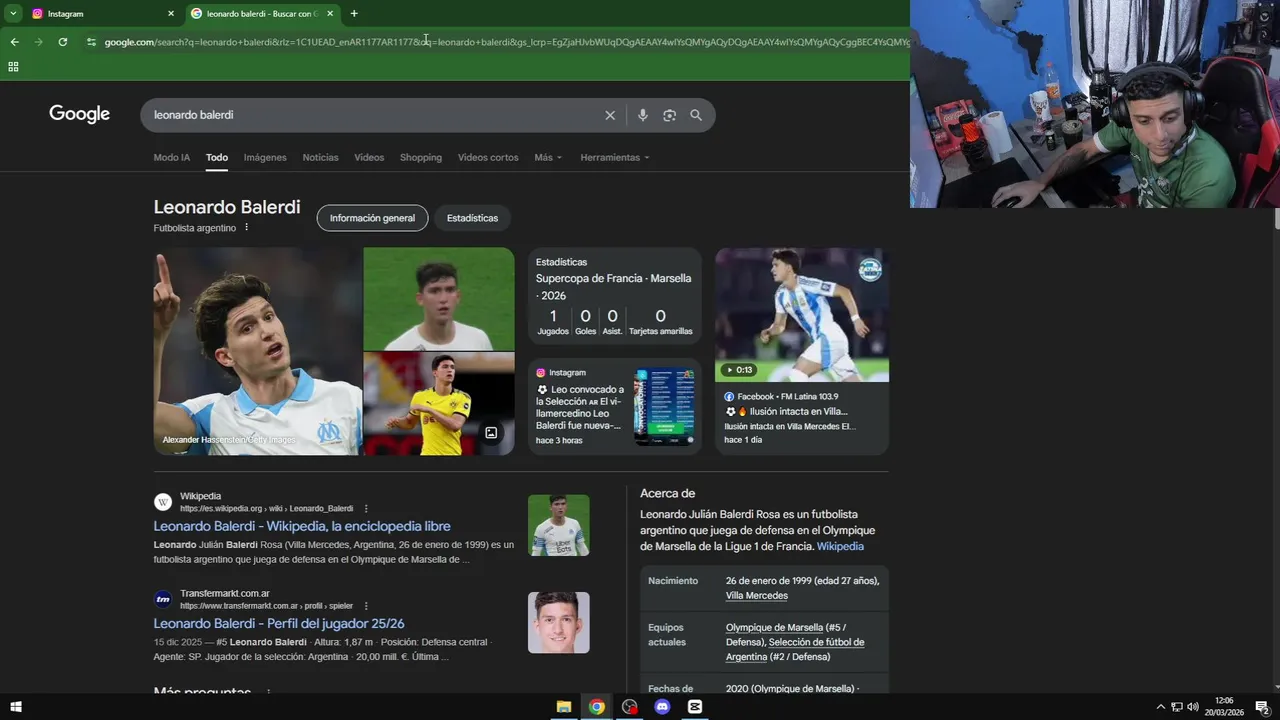Close the leonardo balerdi search tab
This screenshot has width=1280, height=720.
click(330, 14)
